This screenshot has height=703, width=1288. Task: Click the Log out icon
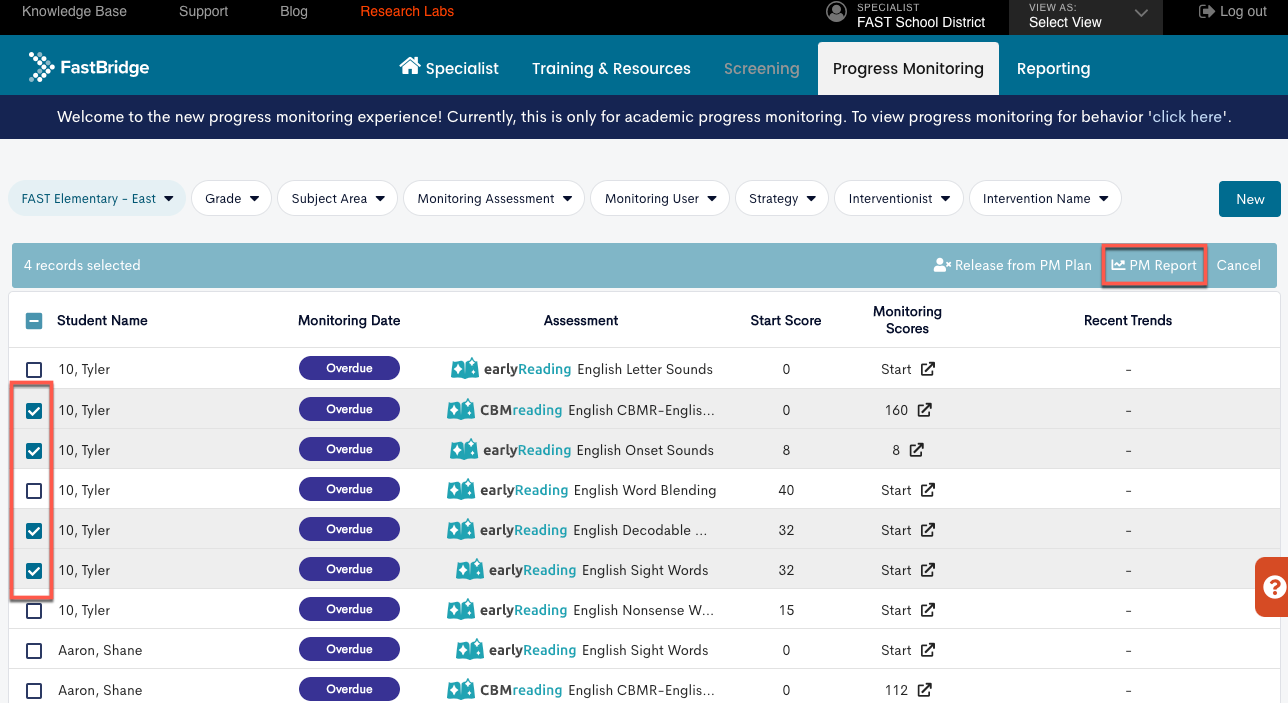pyautogui.click(x=1207, y=12)
